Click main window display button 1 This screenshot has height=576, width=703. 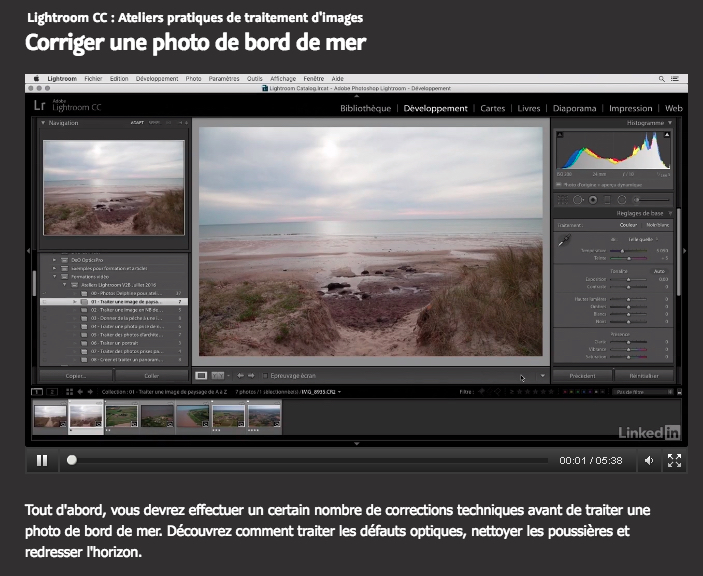pos(37,392)
